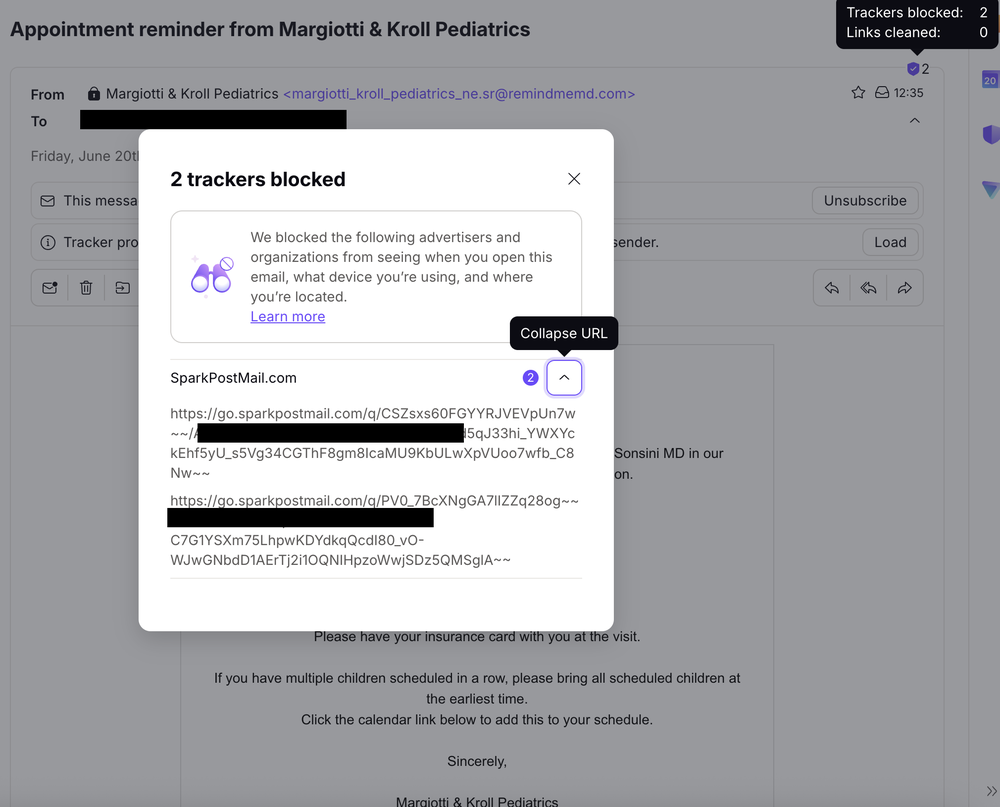This screenshot has height=807, width=1000.
Task: Forward the appointment reminder
Action: [x=904, y=287]
